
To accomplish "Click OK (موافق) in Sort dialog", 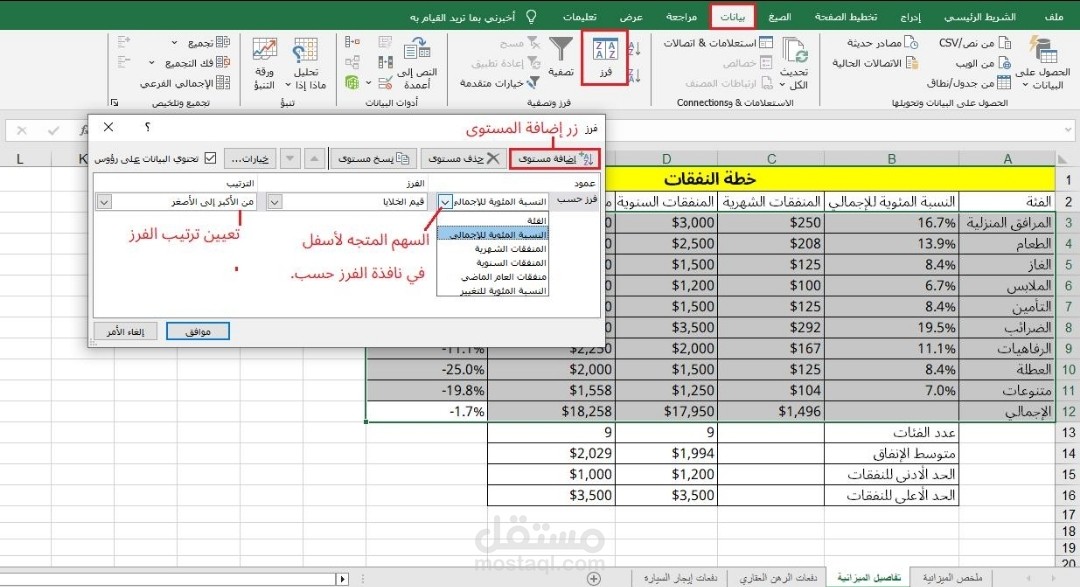I will 198,331.
